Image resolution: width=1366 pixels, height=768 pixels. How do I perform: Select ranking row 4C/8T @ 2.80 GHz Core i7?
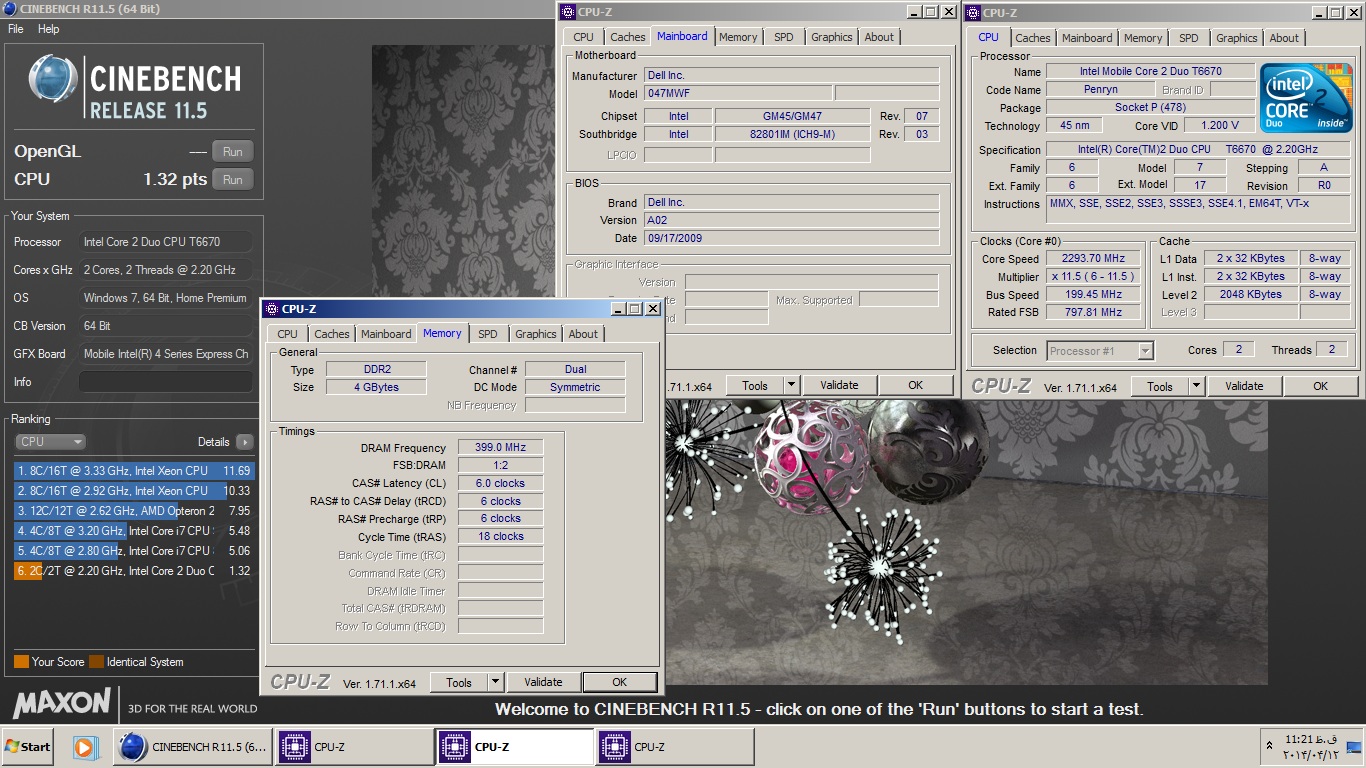pyautogui.click(x=134, y=550)
